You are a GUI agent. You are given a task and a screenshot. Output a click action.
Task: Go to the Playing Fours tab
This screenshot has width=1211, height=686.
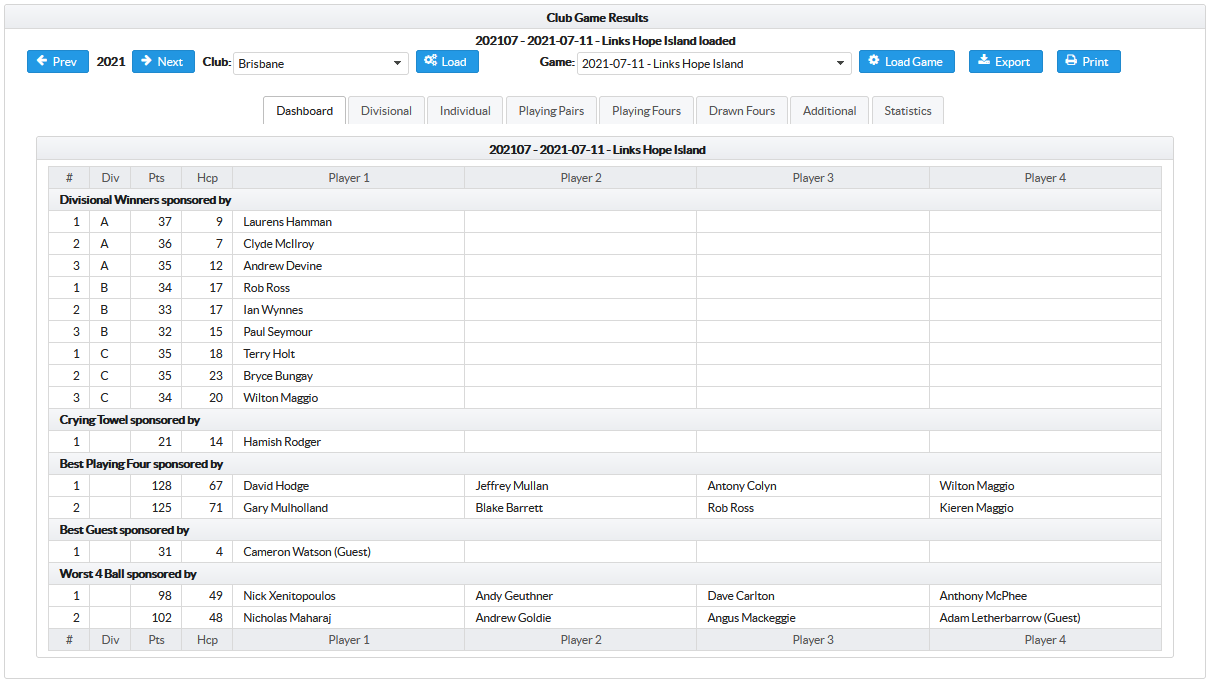(646, 111)
